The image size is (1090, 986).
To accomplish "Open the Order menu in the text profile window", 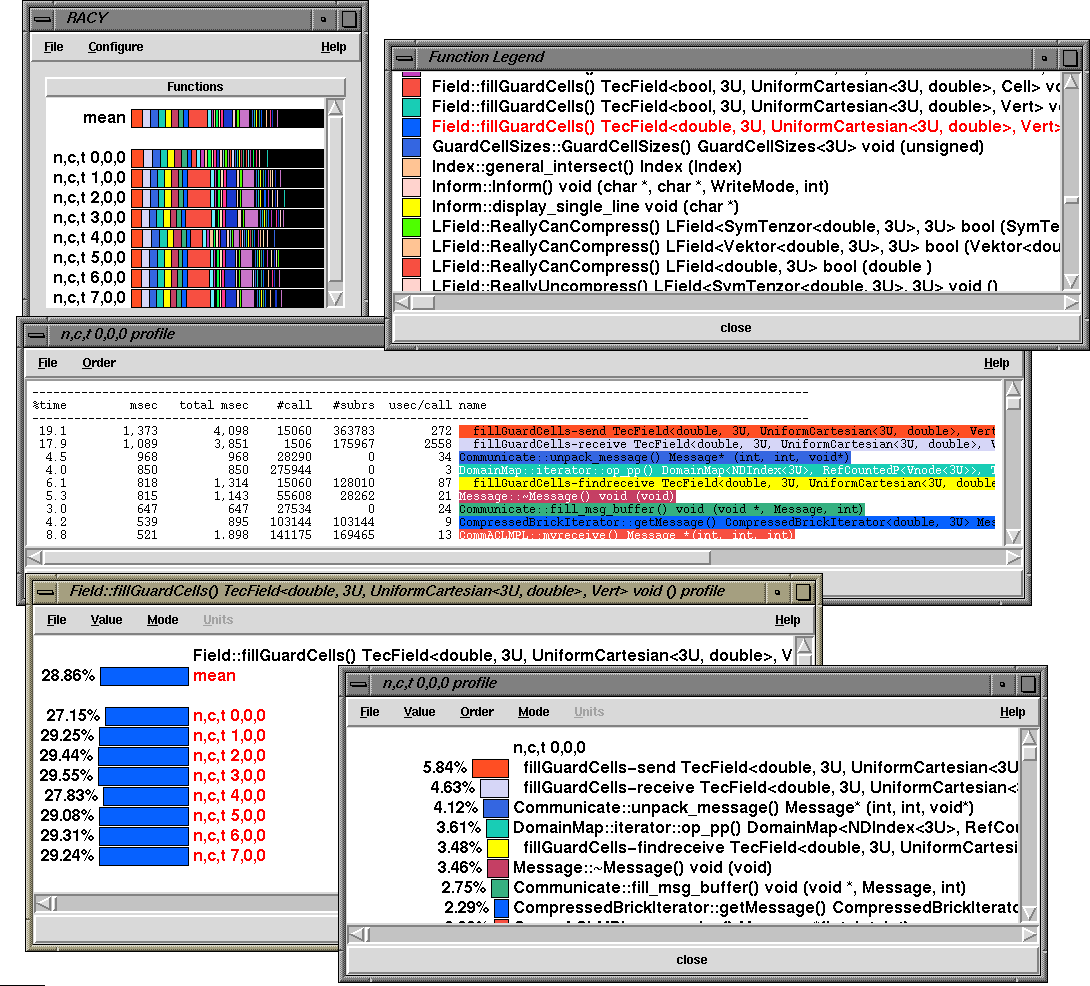I will [99, 363].
